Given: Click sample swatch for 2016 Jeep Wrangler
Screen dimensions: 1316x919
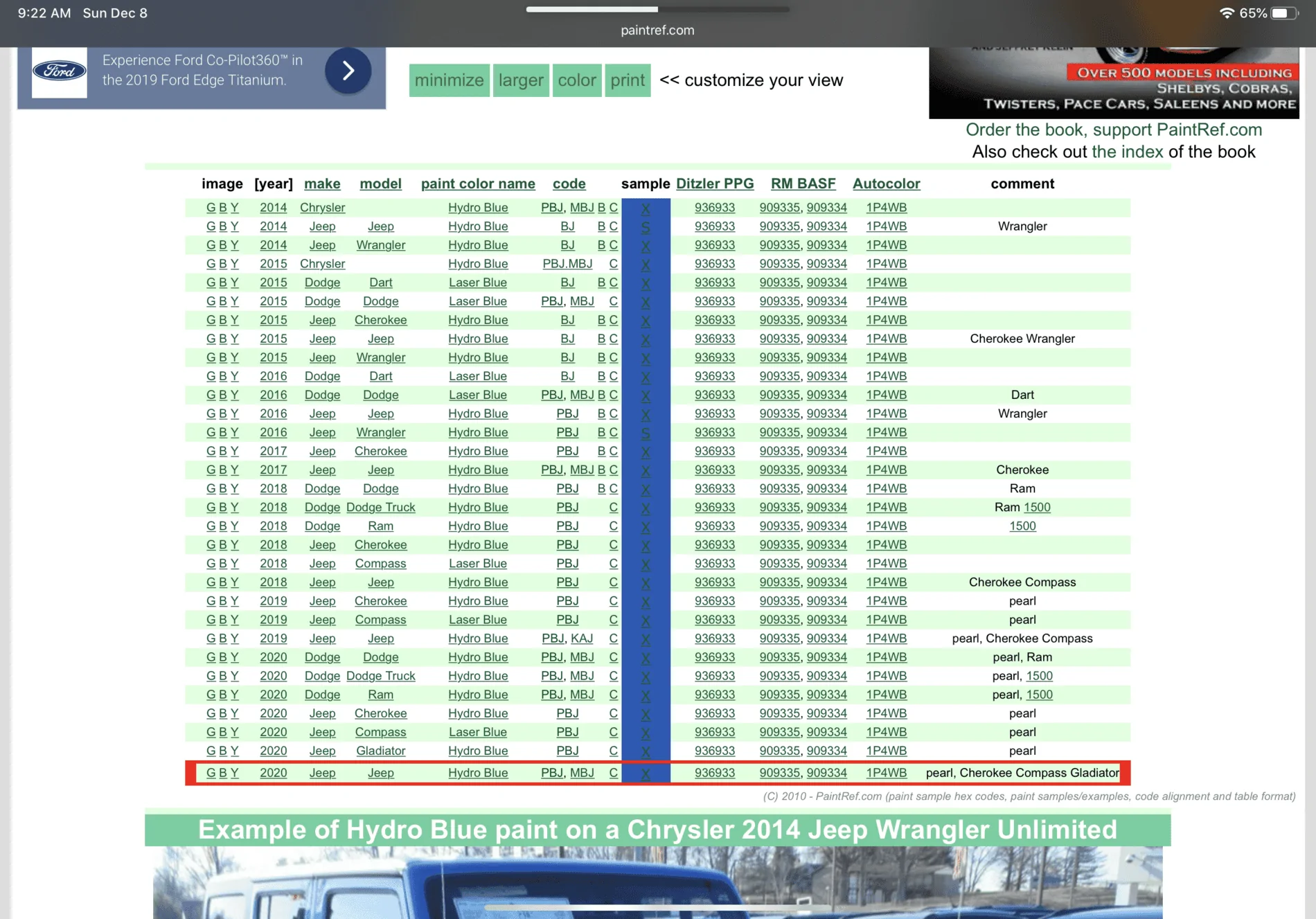Looking at the screenshot, I should 646,432.
